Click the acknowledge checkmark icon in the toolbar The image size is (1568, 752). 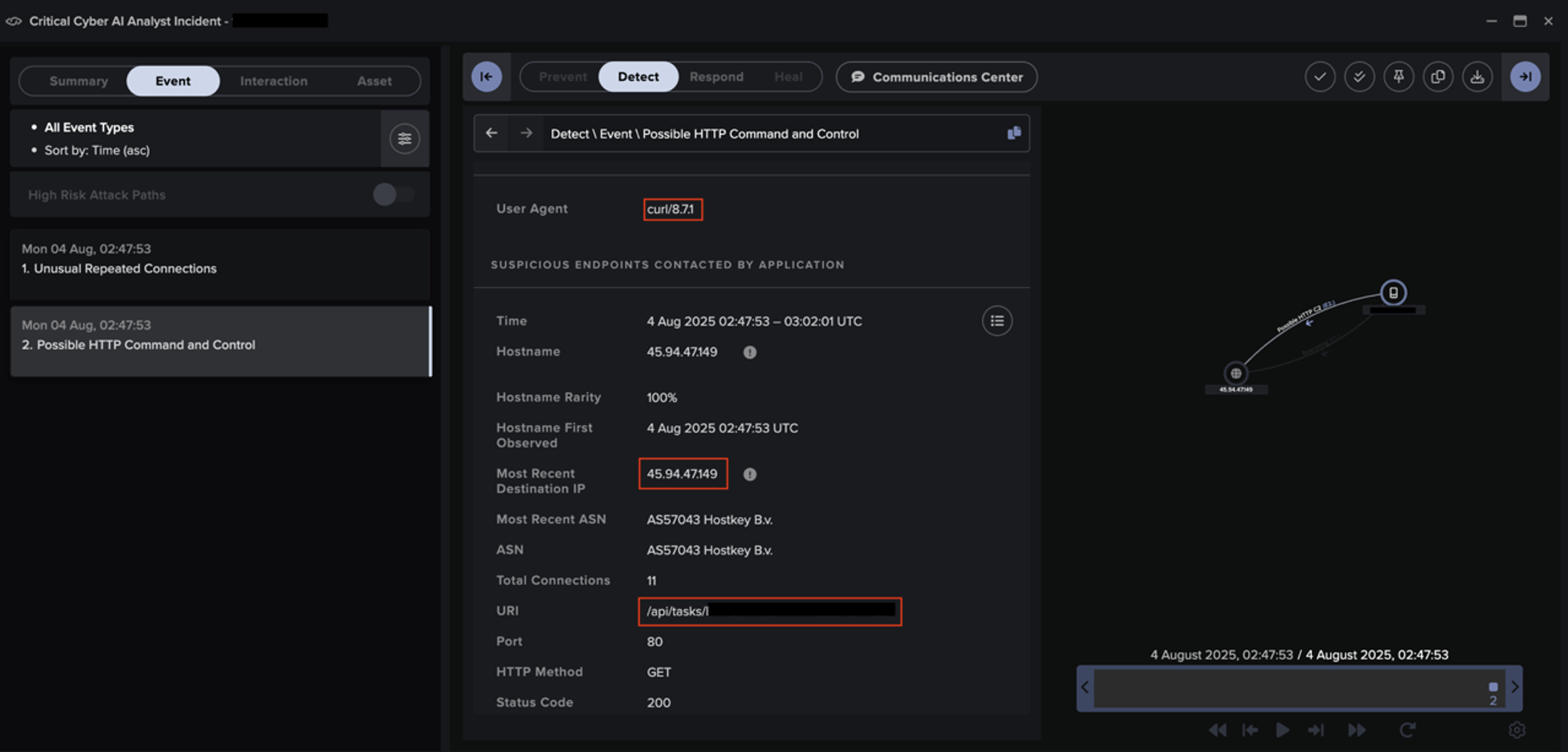tap(1320, 76)
